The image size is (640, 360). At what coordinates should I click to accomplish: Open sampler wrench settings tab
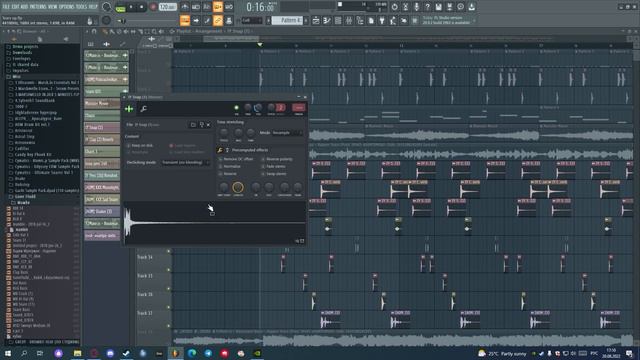[x=143, y=109]
